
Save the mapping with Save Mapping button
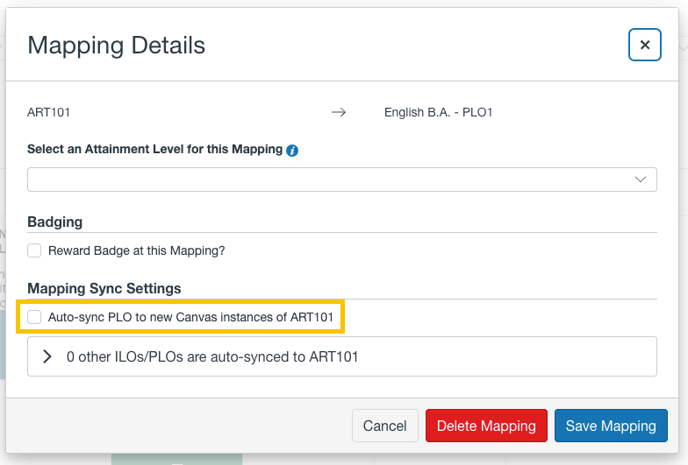click(x=611, y=426)
